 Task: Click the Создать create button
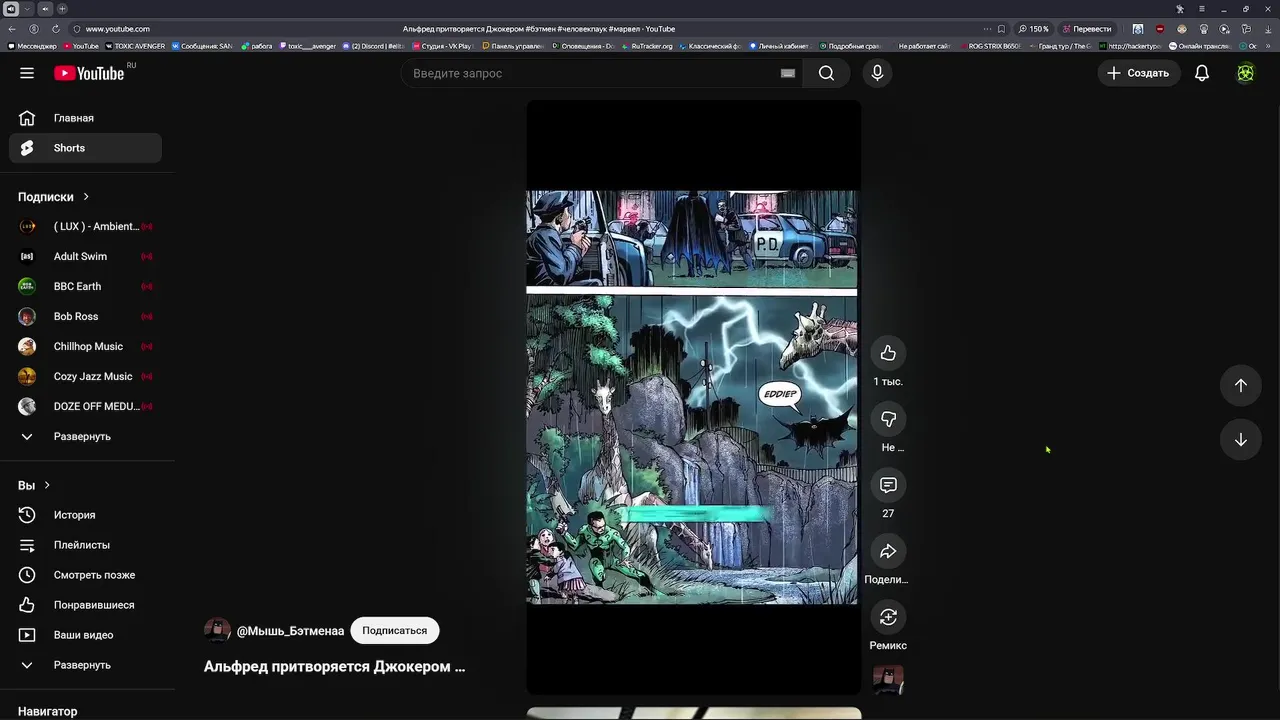1138,73
